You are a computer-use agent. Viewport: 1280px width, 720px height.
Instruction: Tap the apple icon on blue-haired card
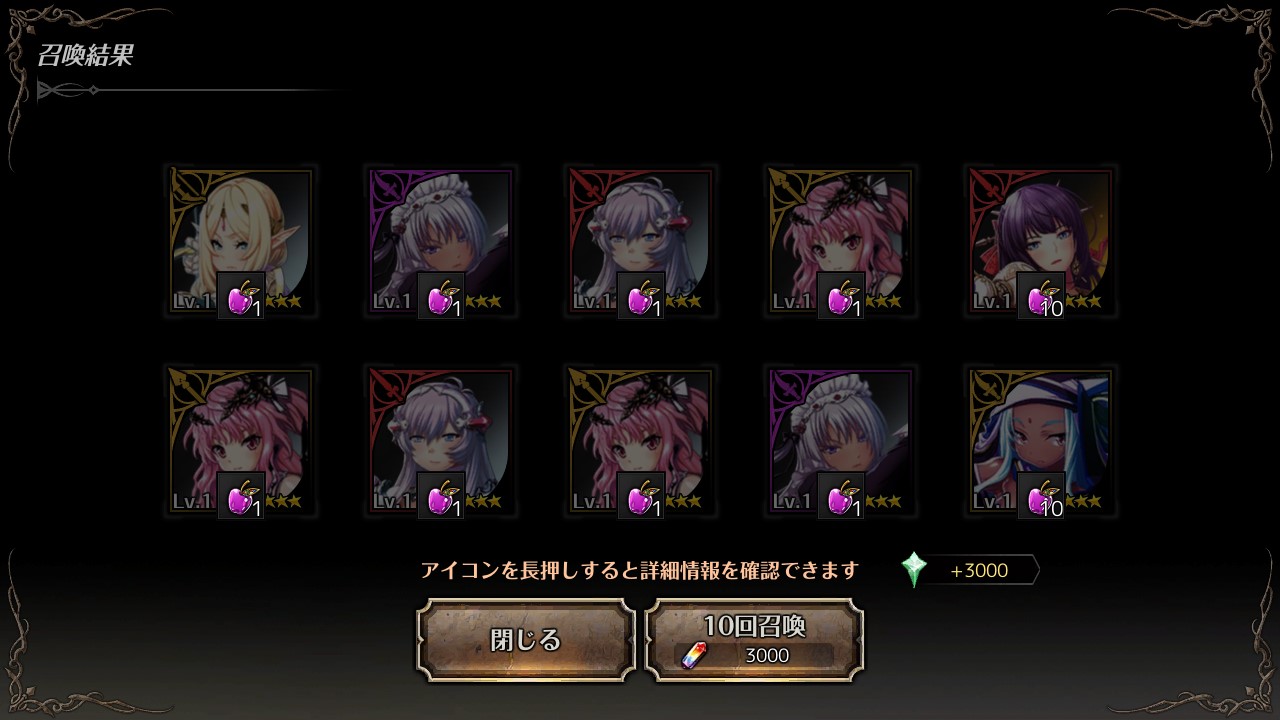pos(1041,496)
